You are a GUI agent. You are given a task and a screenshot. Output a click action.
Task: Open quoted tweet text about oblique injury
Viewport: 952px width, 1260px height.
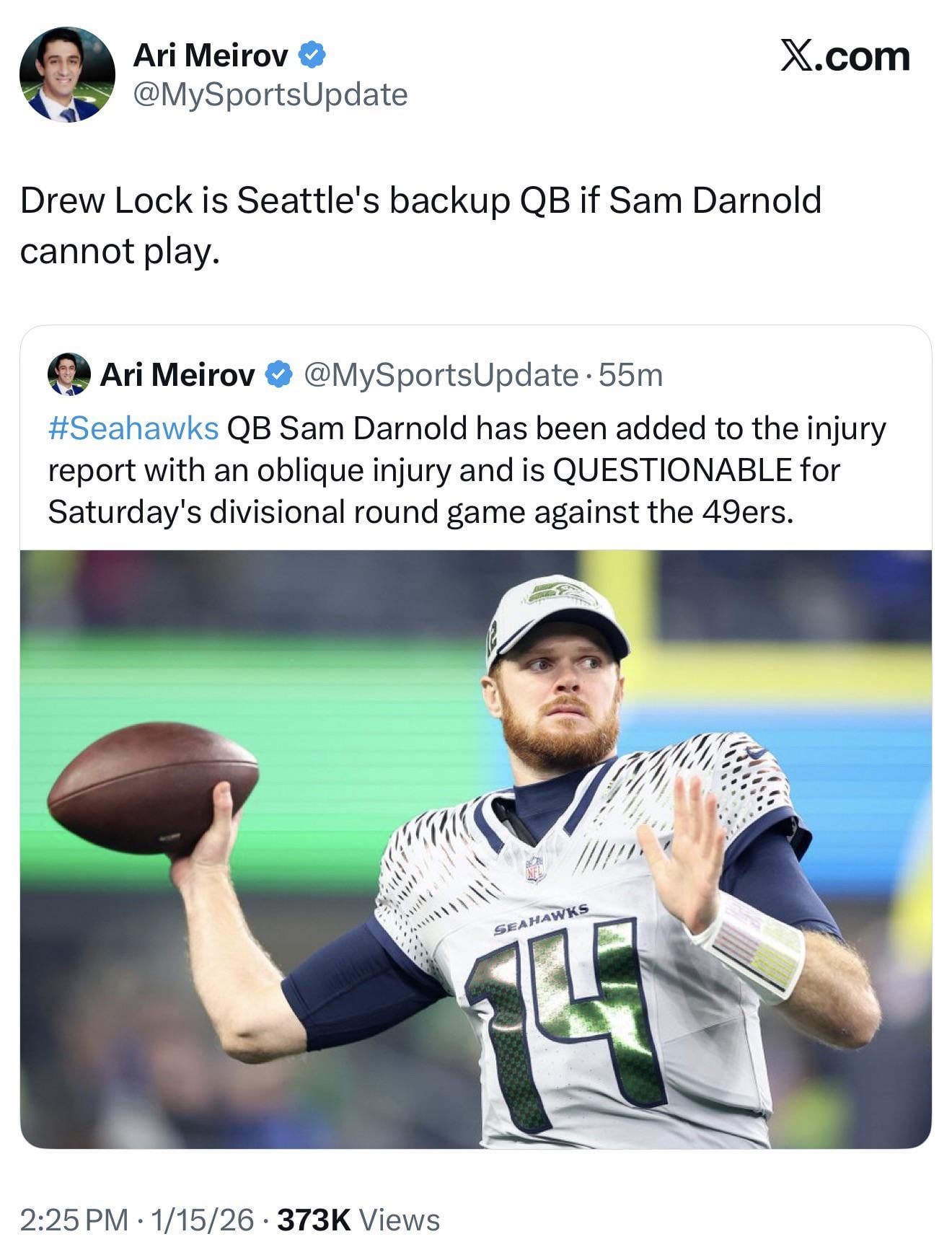[x=467, y=470]
